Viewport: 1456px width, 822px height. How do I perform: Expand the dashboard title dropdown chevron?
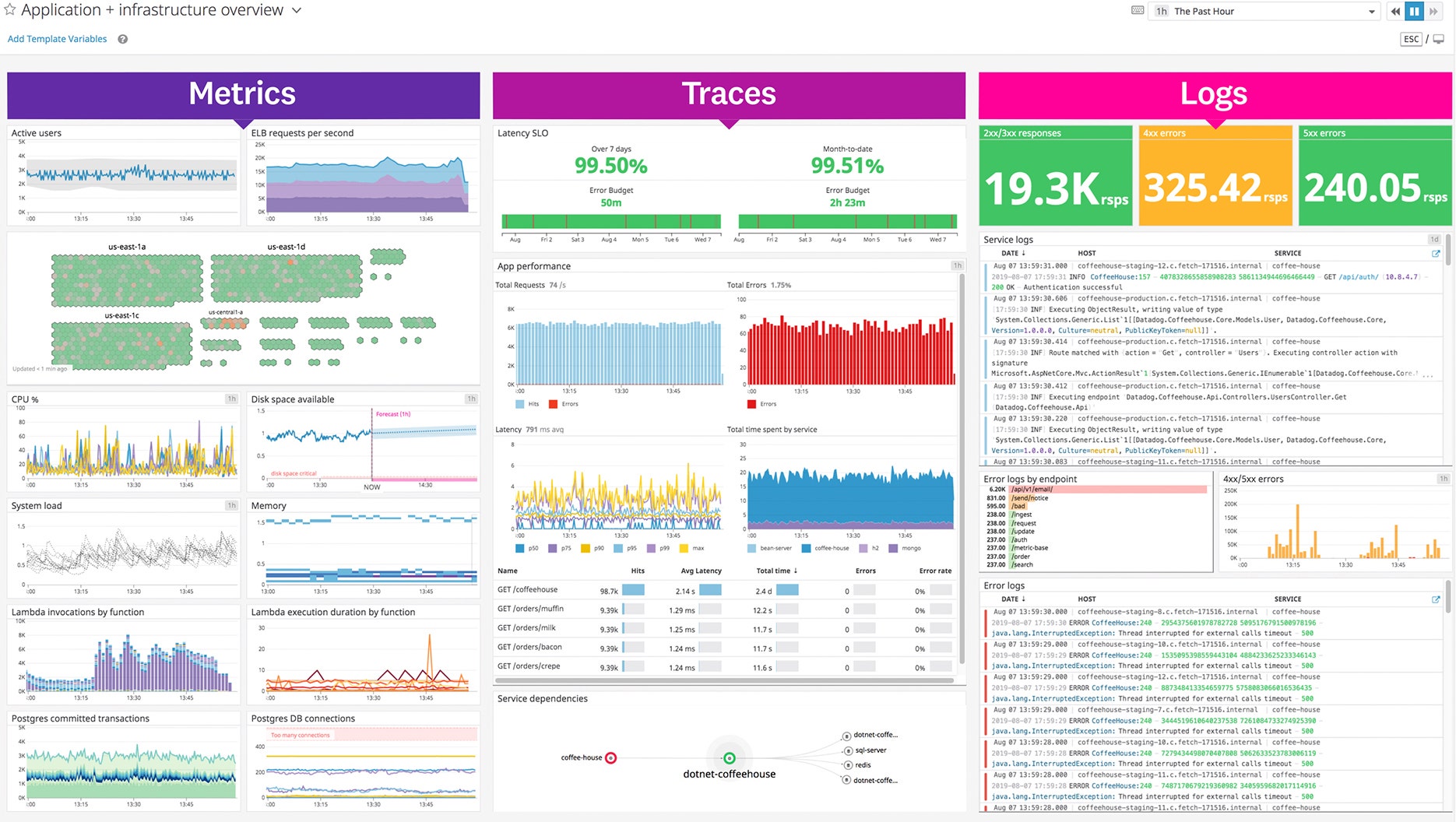(297, 11)
